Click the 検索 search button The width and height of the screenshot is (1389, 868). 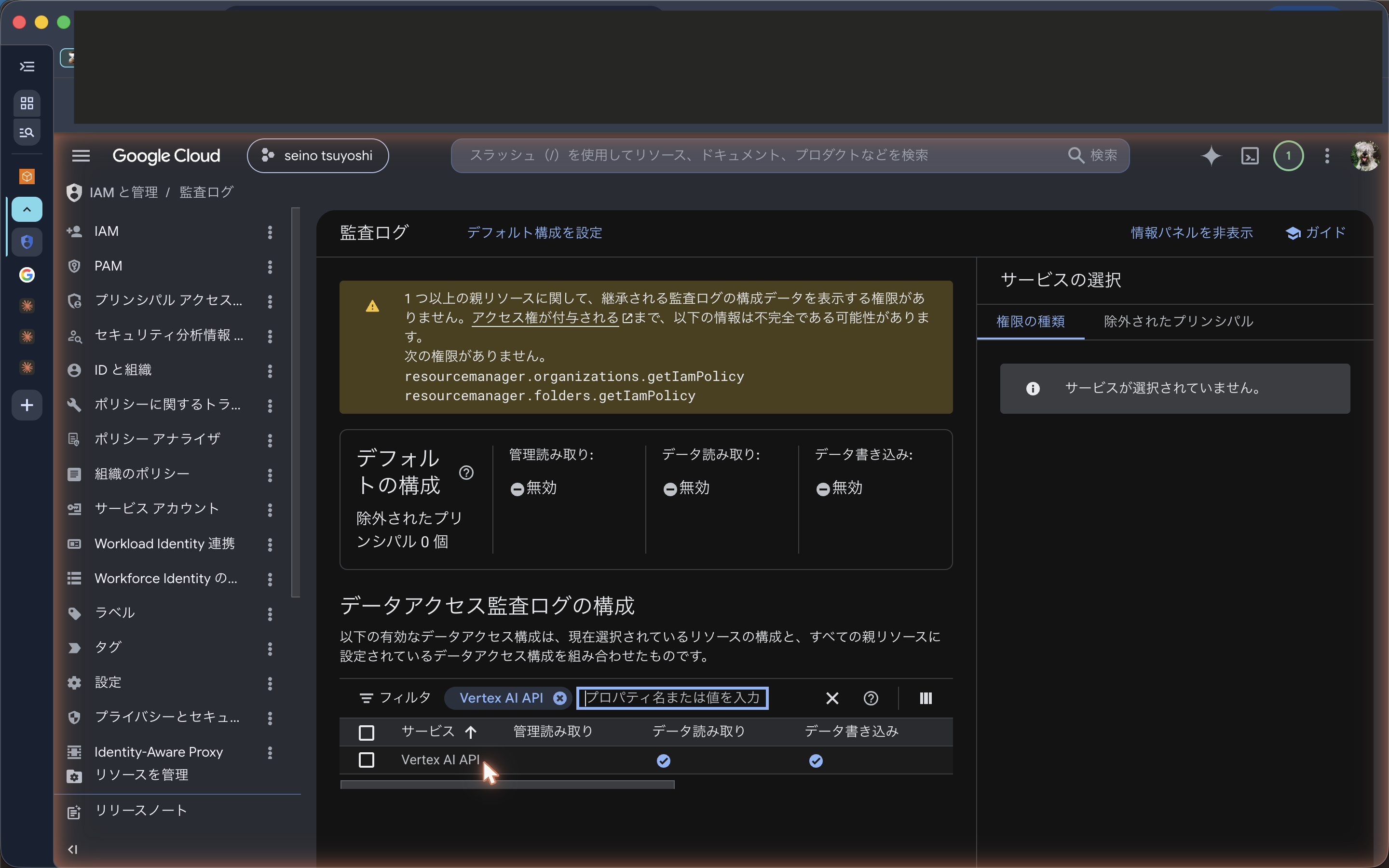click(1093, 156)
